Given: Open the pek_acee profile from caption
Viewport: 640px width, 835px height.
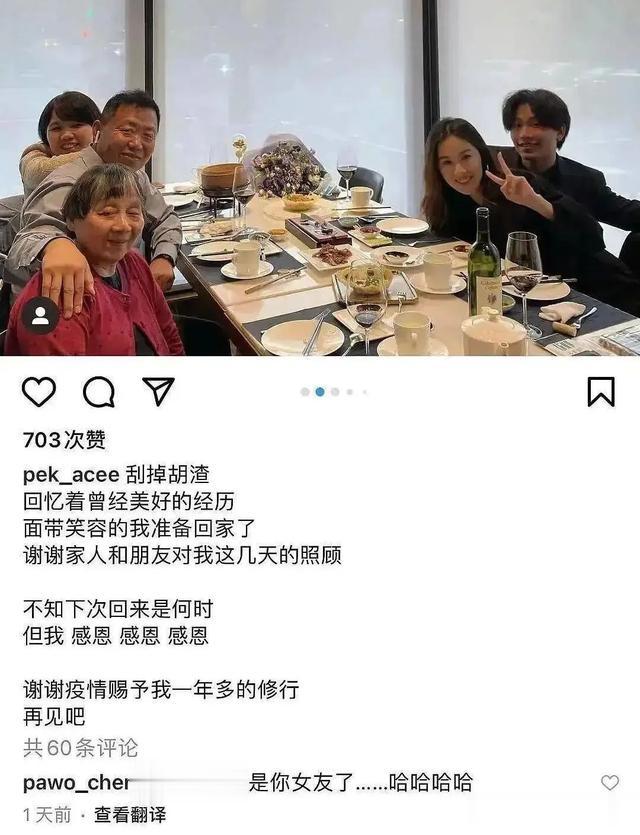Looking at the screenshot, I should pyautogui.click(x=71, y=475).
